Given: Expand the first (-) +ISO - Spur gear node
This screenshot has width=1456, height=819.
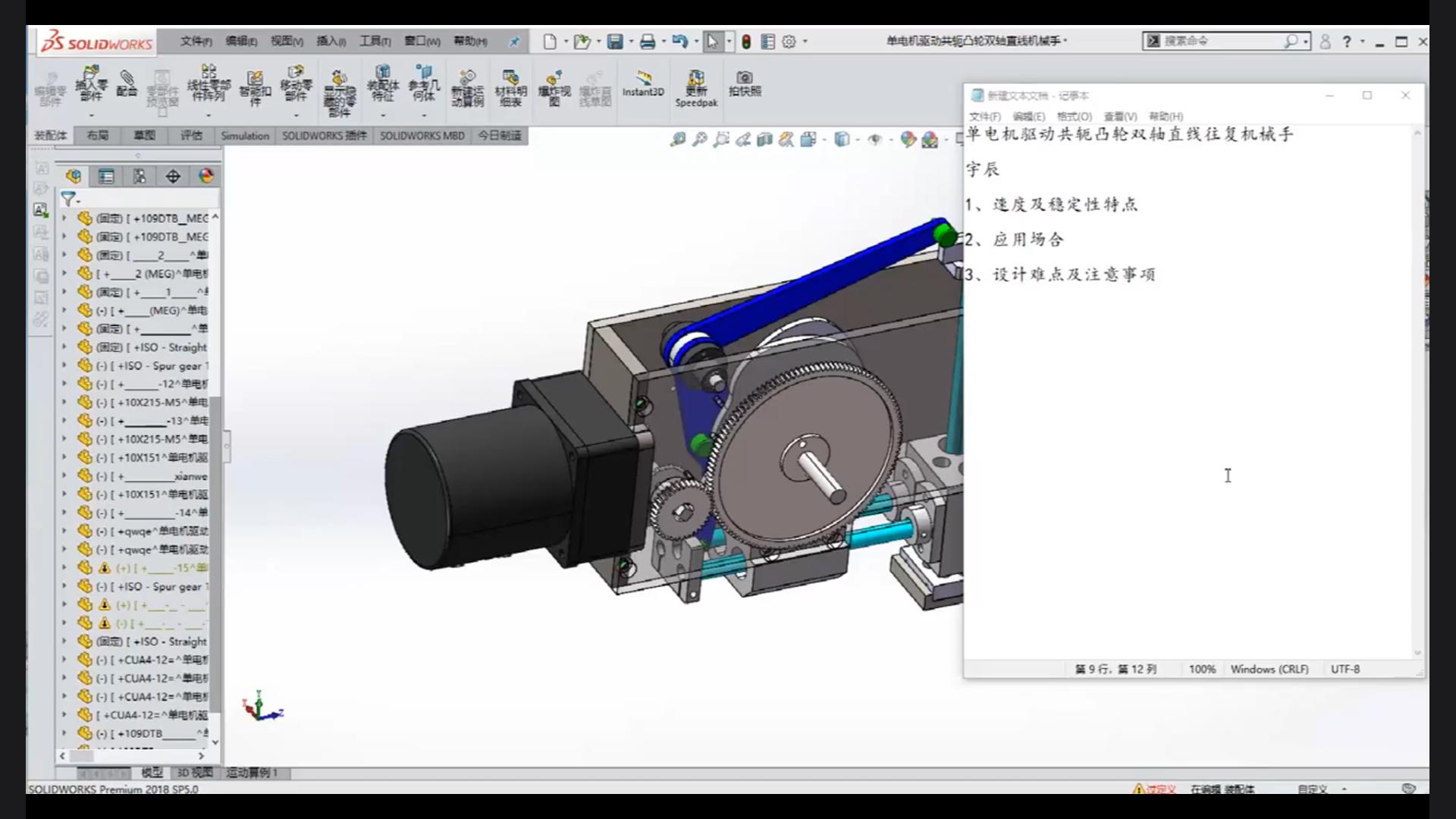Looking at the screenshot, I should tap(64, 366).
